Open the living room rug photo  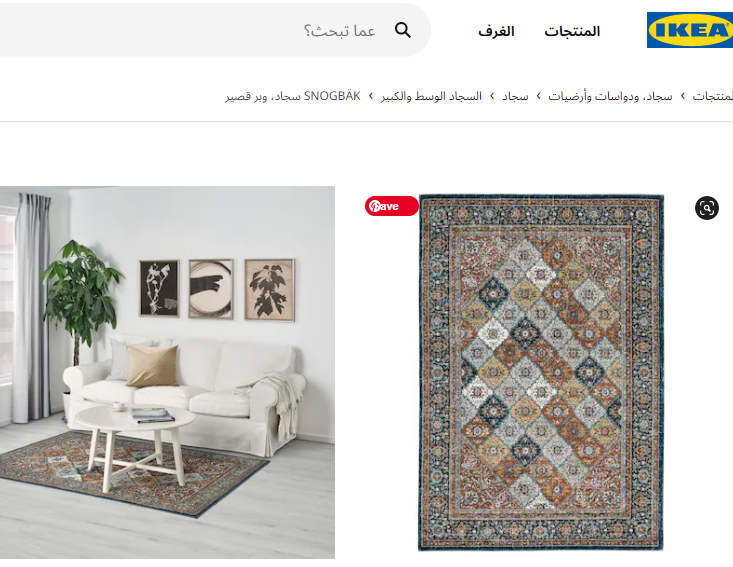pyautogui.click(x=167, y=373)
